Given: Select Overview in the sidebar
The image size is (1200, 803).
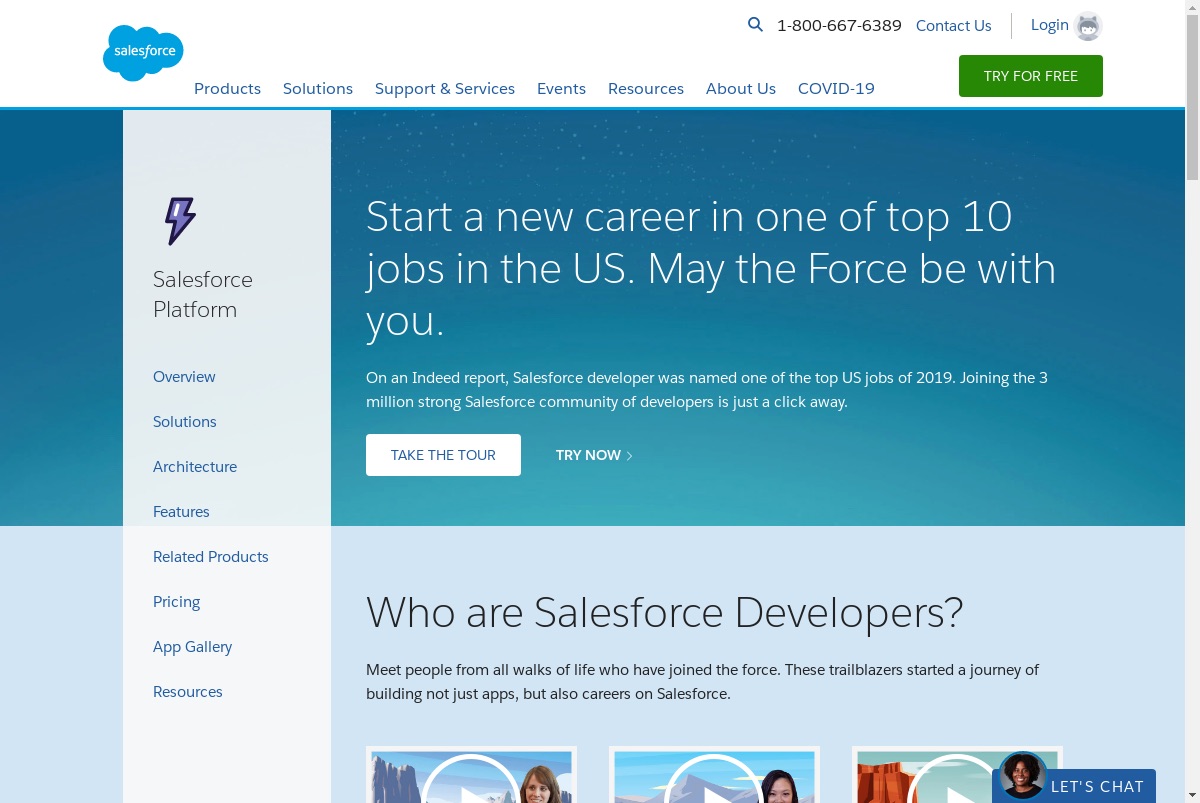Looking at the screenshot, I should pyautogui.click(x=184, y=377).
